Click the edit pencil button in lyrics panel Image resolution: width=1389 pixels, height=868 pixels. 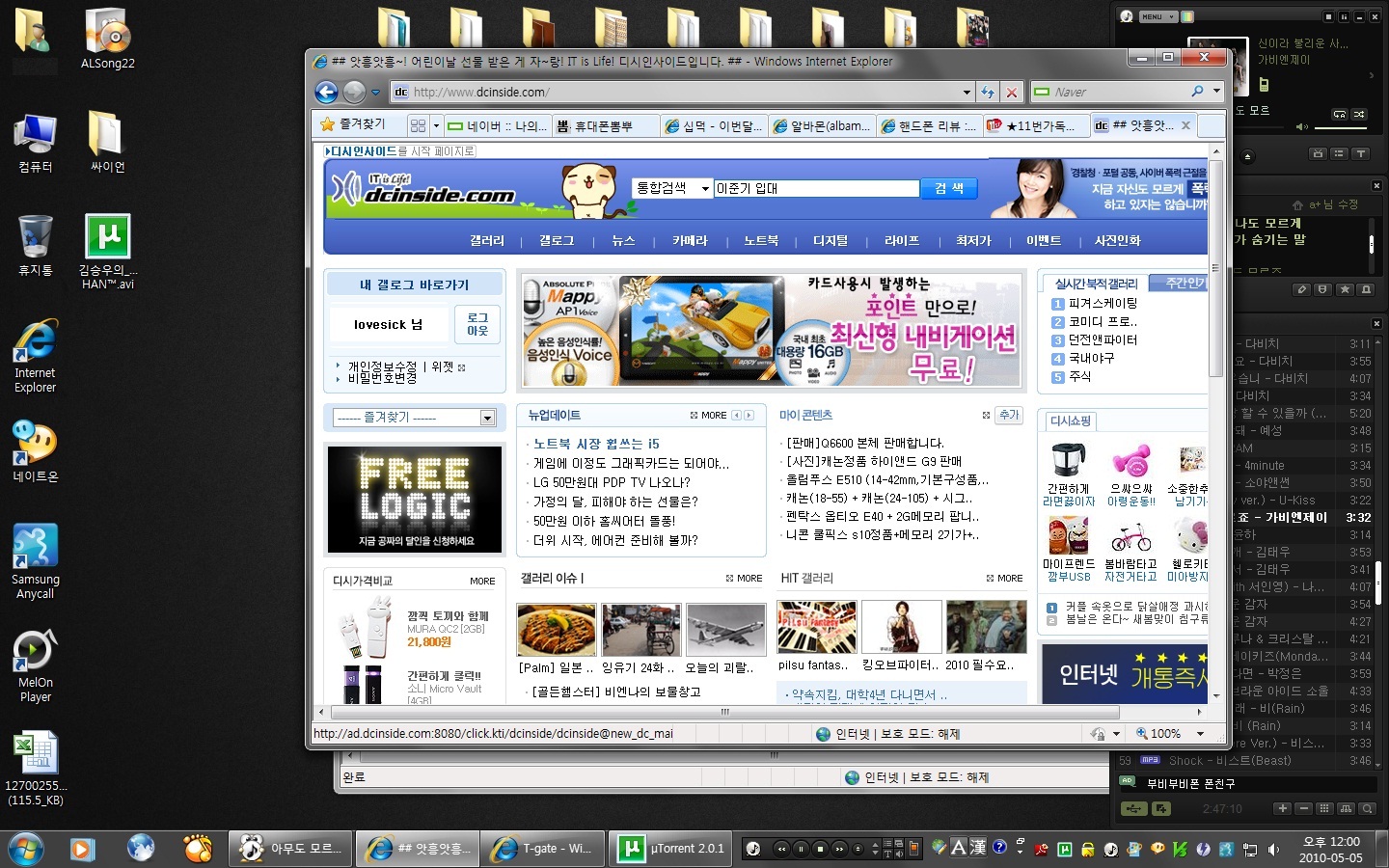click(x=1301, y=289)
